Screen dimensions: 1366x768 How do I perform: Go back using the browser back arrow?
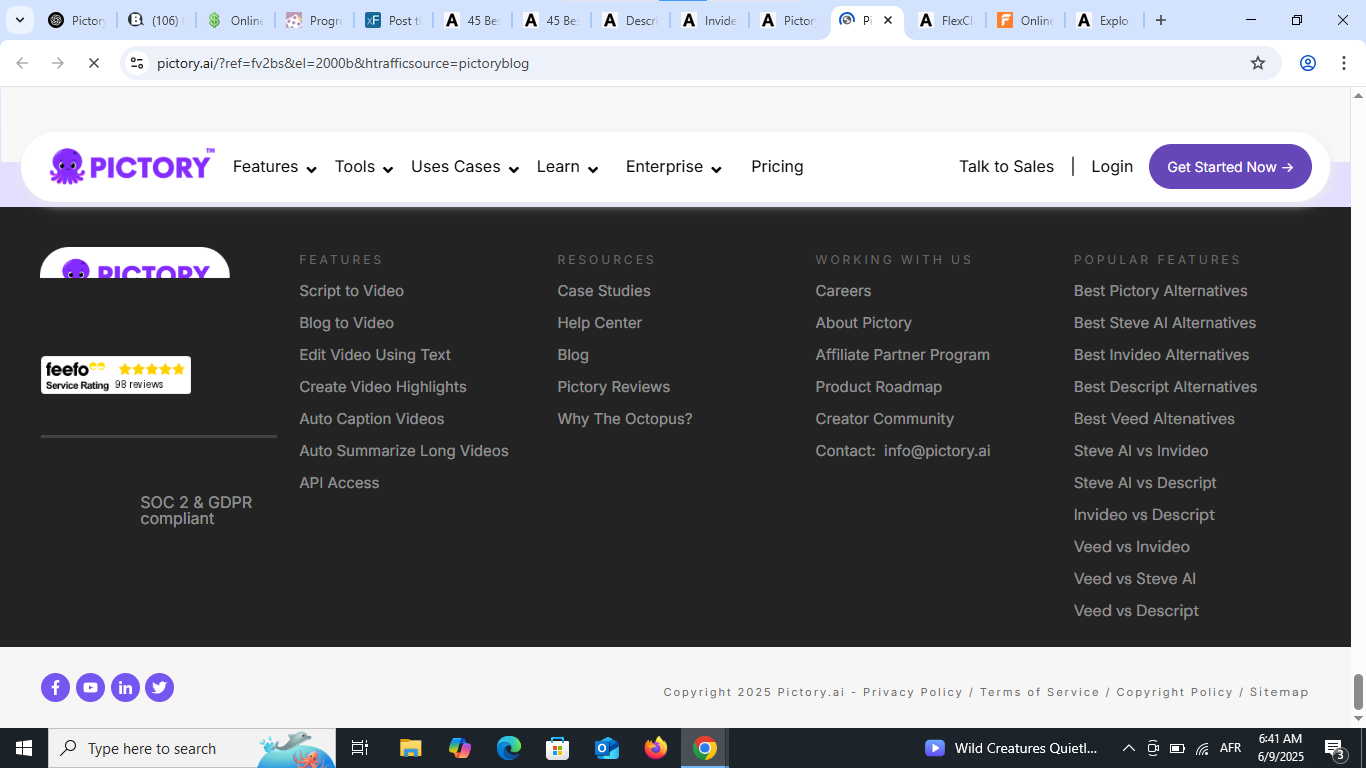click(x=22, y=63)
